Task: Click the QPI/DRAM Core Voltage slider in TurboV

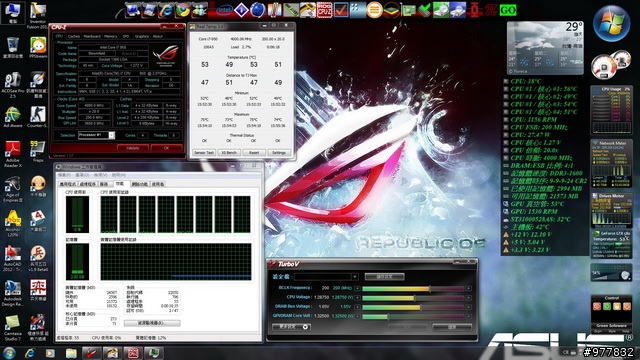Action: [413, 316]
